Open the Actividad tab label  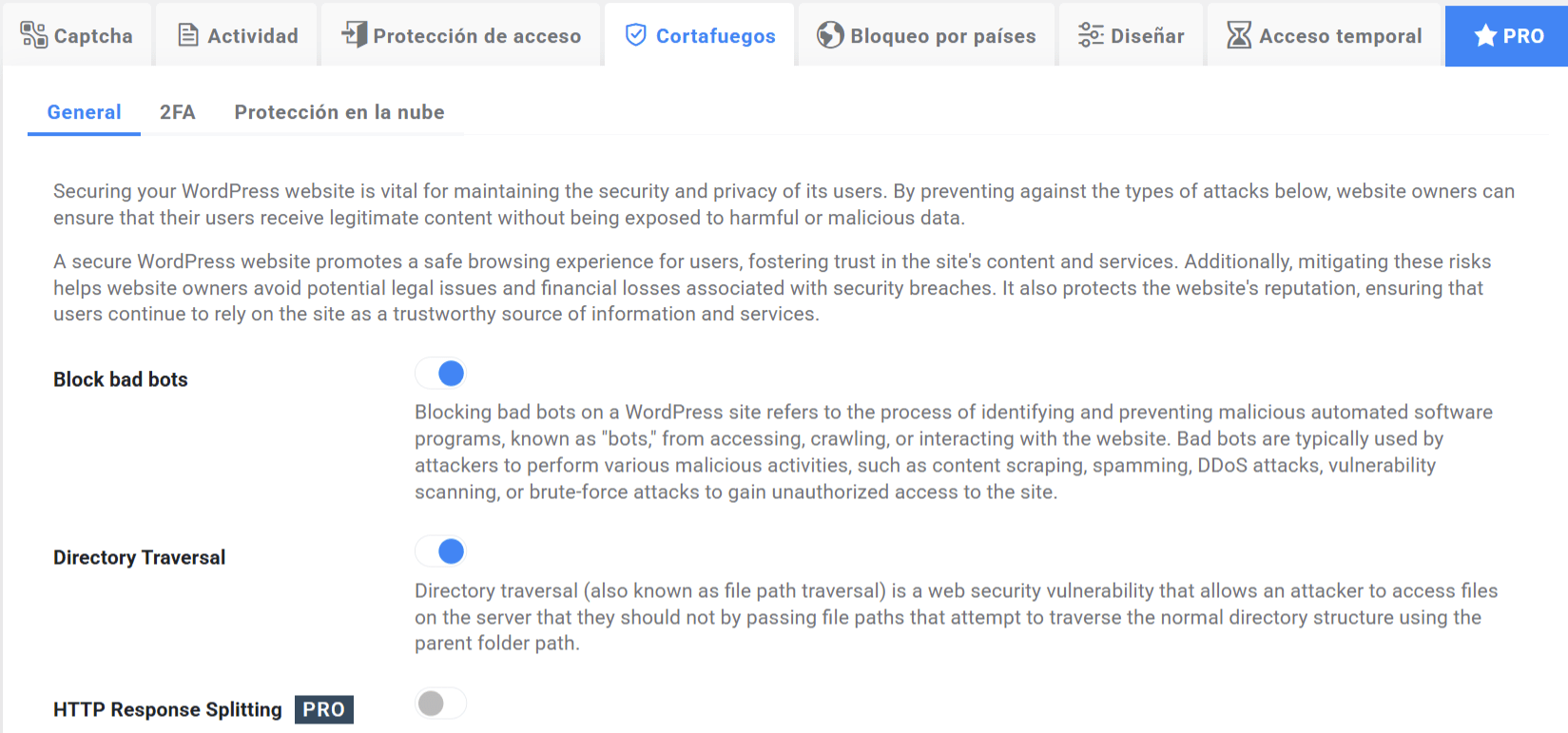[253, 36]
